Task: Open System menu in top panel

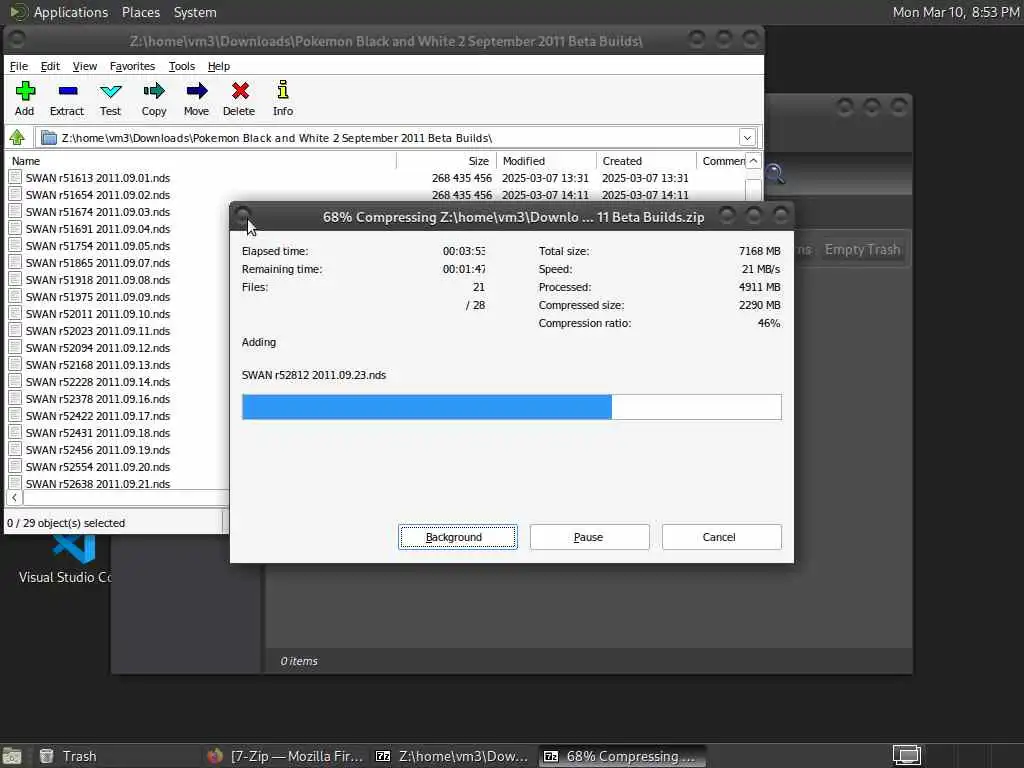Action: point(195,12)
